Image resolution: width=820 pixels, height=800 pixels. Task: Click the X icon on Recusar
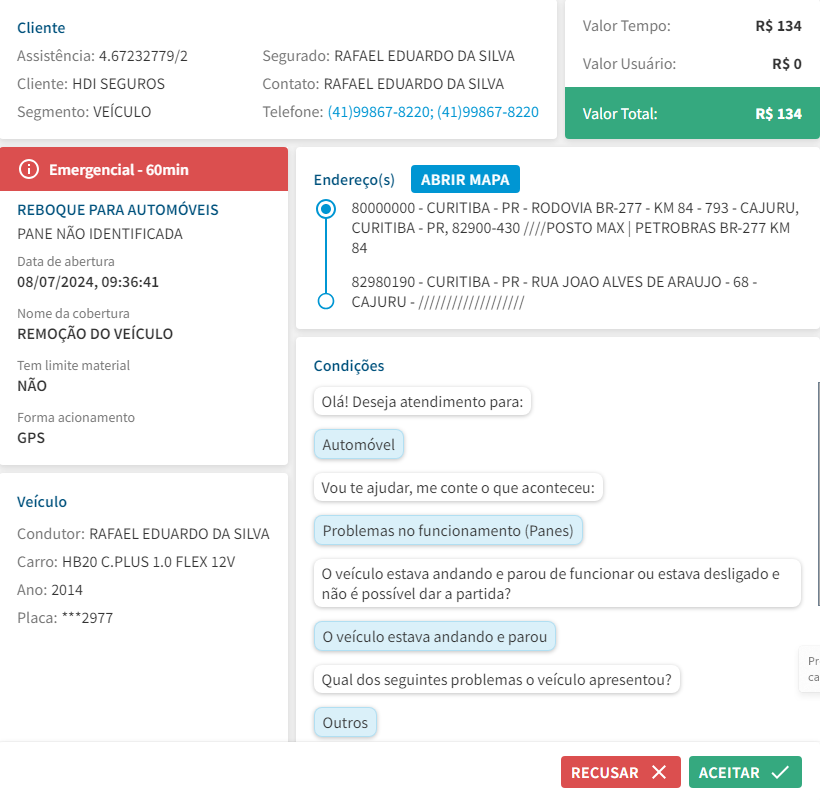(658, 772)
